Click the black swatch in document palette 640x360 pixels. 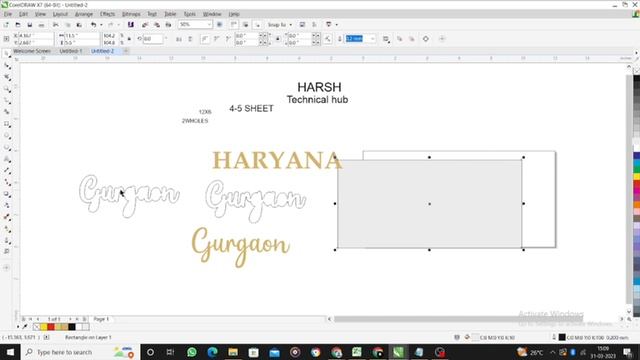click(72, 327)
